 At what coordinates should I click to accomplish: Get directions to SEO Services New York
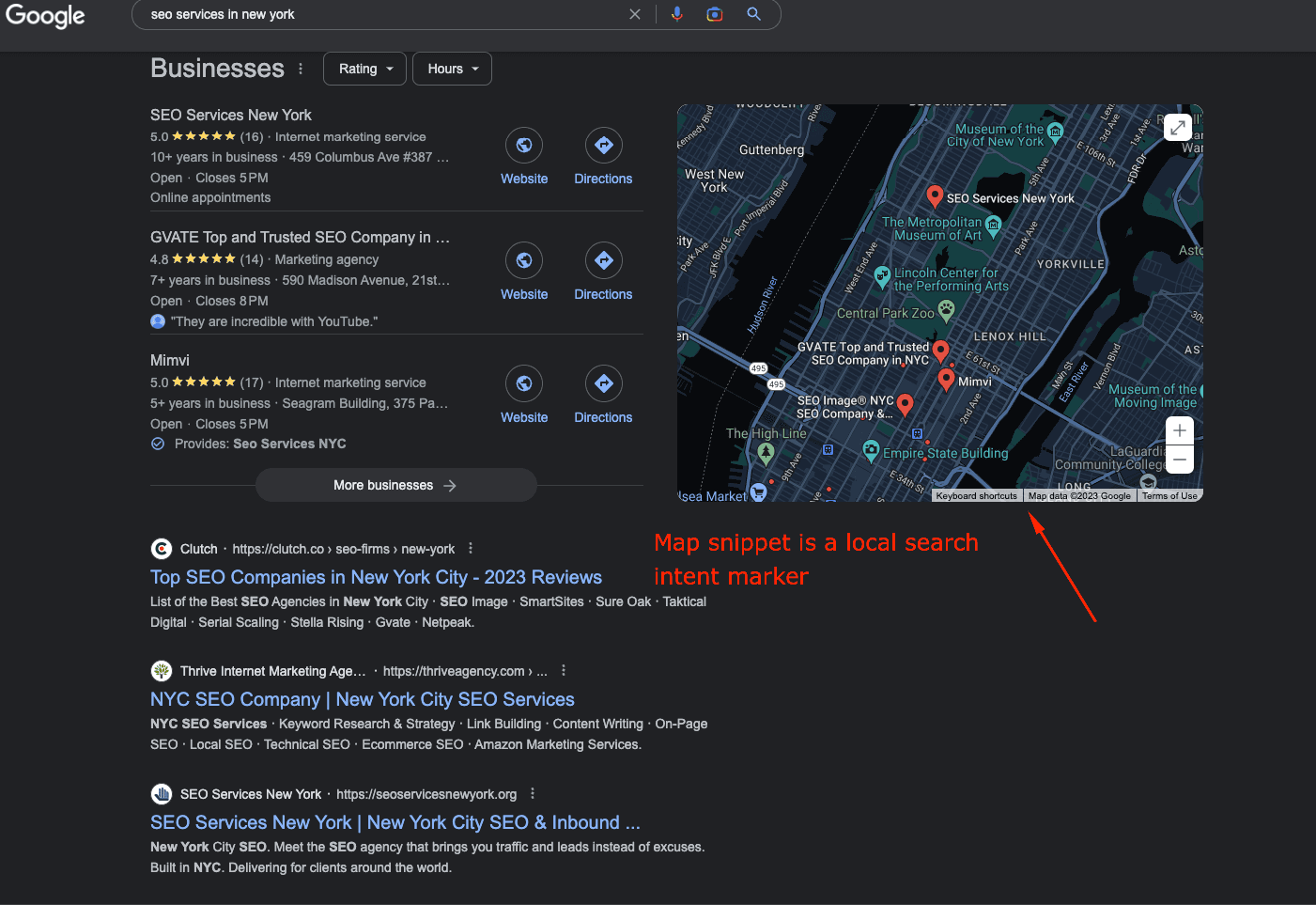[x=603, y=157]
